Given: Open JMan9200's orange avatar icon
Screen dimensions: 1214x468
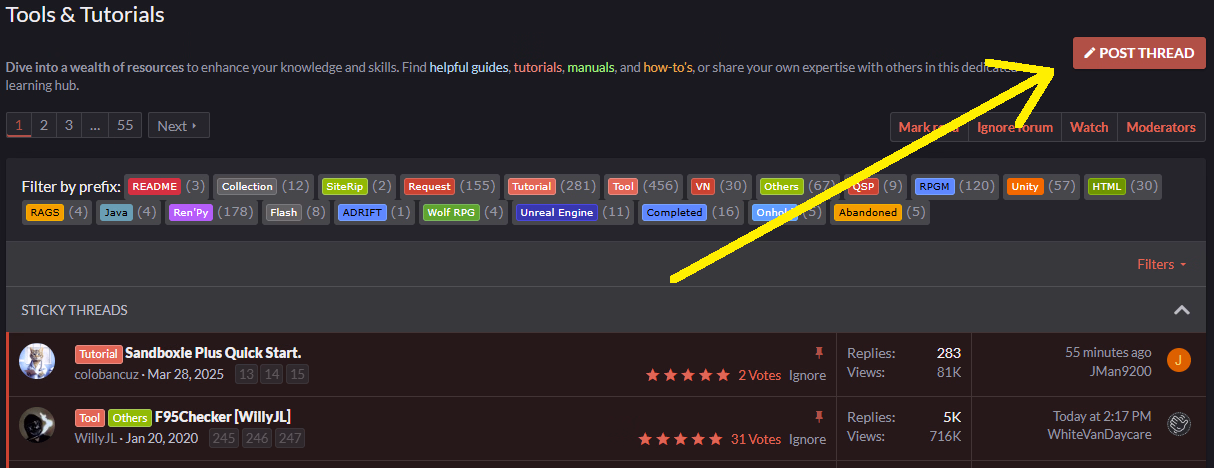Looking at the screenshot, I should 1179,360.
